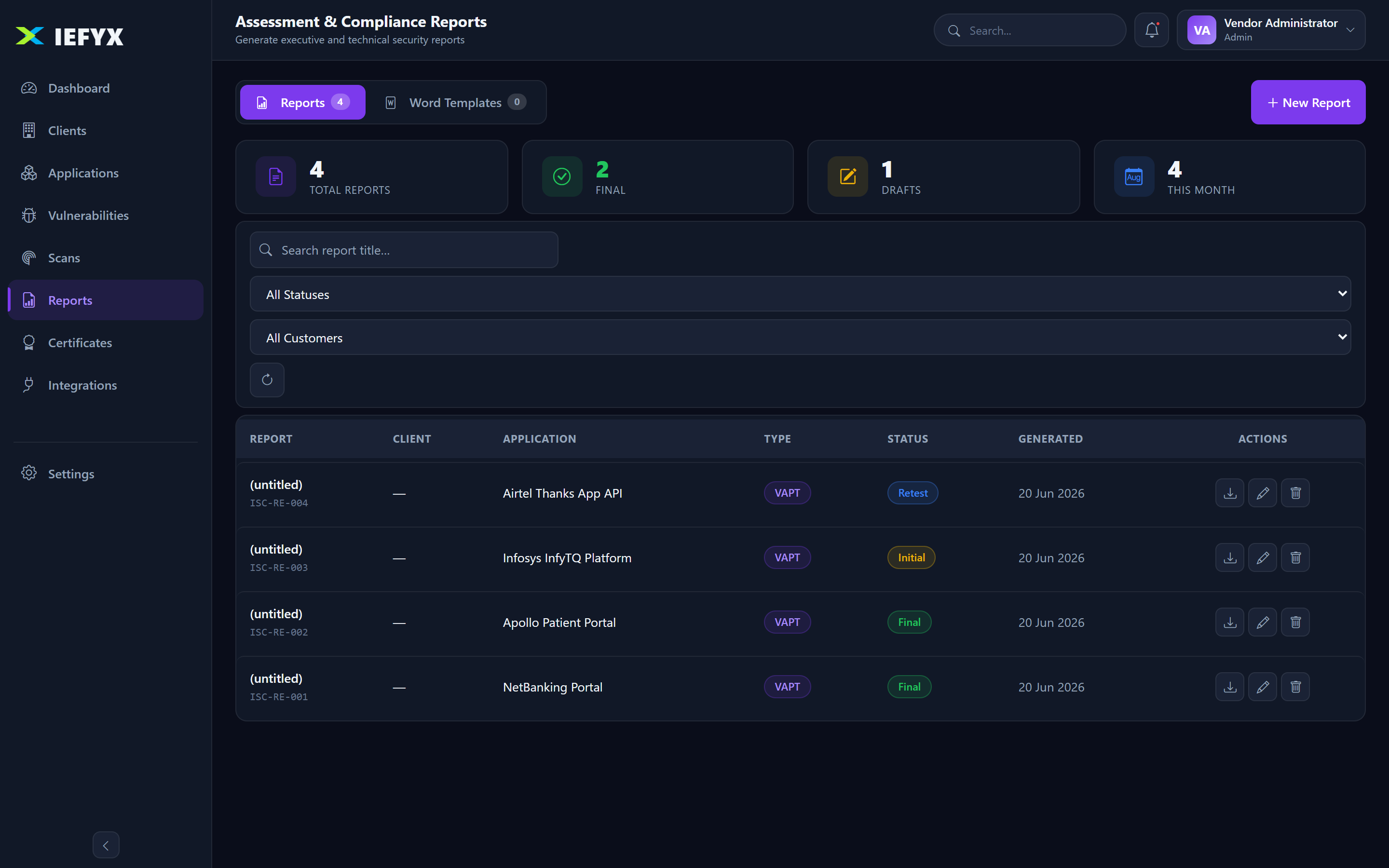Focus the Search report title field
The image size is (1389, 868).
[x=404, y=250]
